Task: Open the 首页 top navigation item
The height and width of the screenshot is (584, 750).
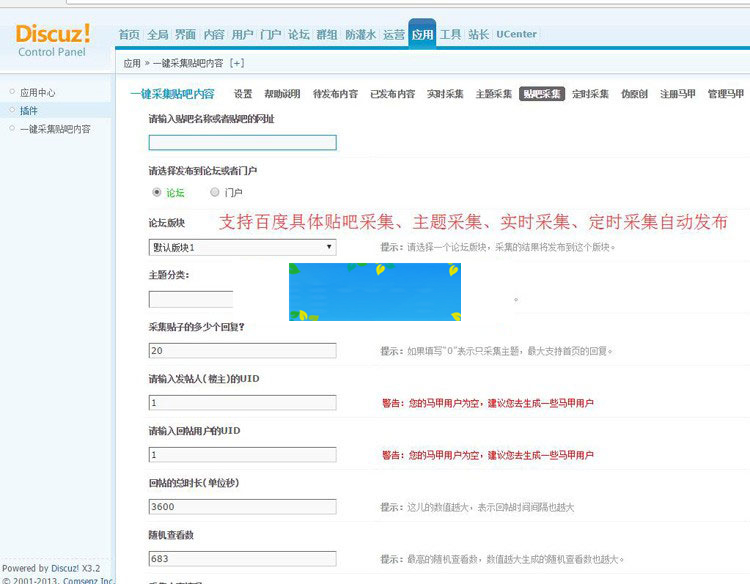Action: pyautogui.click(x=129, y=34)
